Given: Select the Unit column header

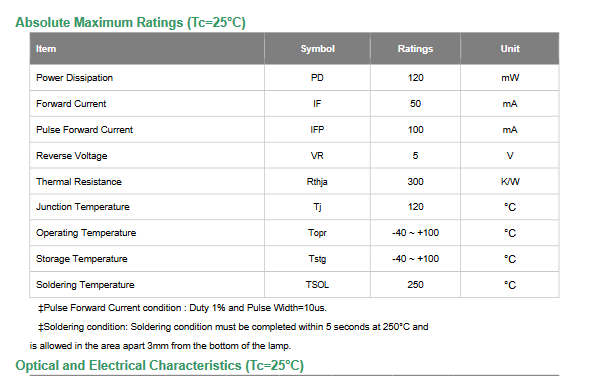Looking at the screenshot, I should (x=510, y=49).
